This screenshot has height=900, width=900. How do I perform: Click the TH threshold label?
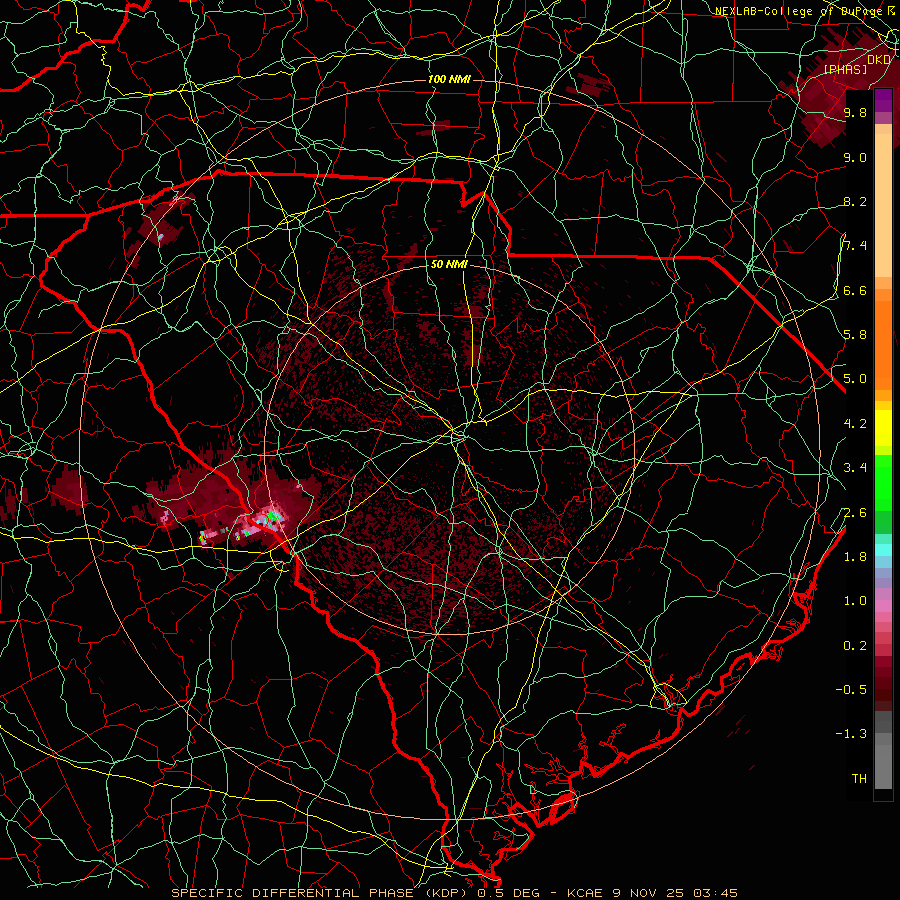point(859,779)
